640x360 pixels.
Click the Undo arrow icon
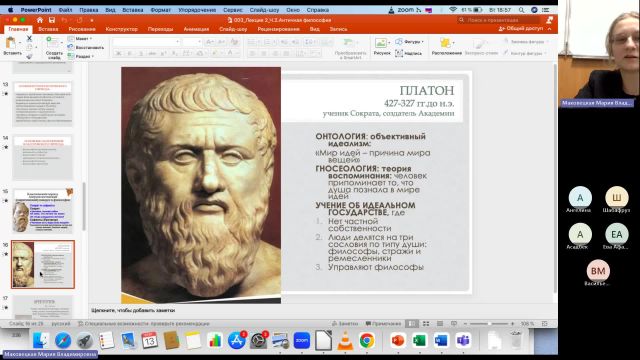point(64,20)
